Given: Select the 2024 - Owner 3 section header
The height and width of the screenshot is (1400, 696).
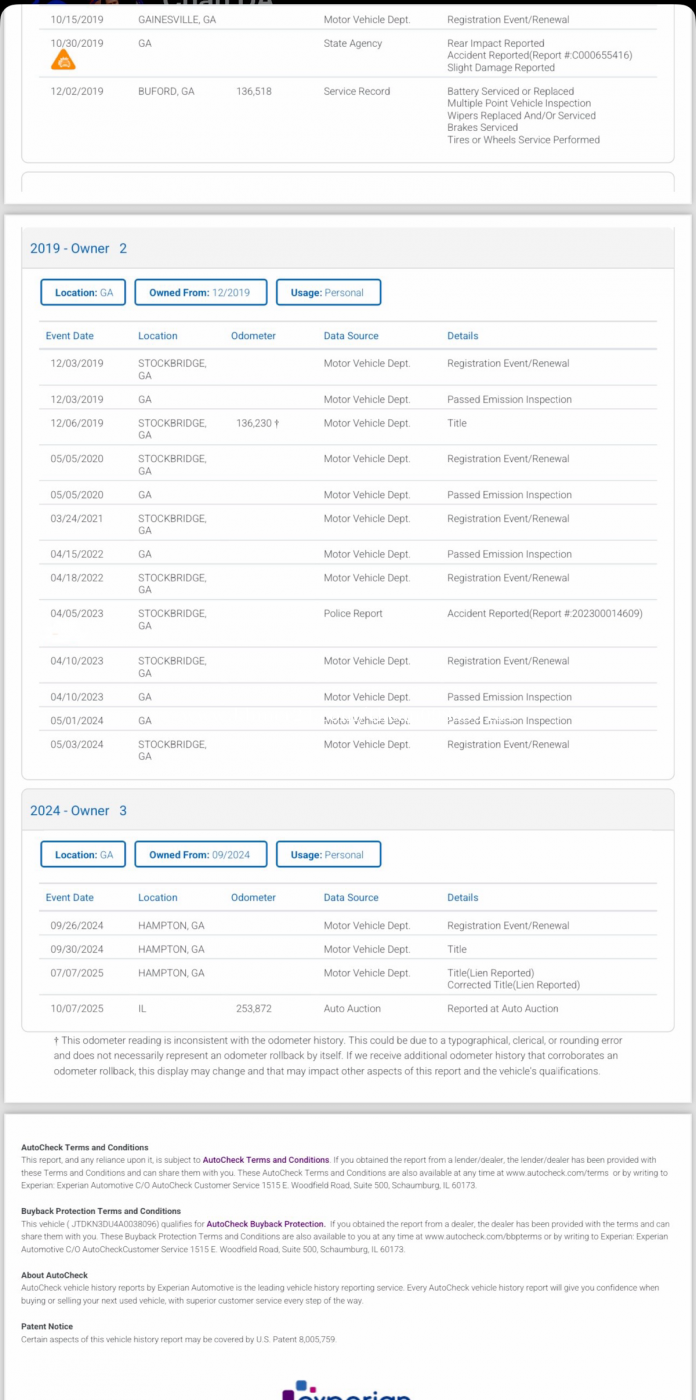Looking at the screenshot, I should (79, 811).
